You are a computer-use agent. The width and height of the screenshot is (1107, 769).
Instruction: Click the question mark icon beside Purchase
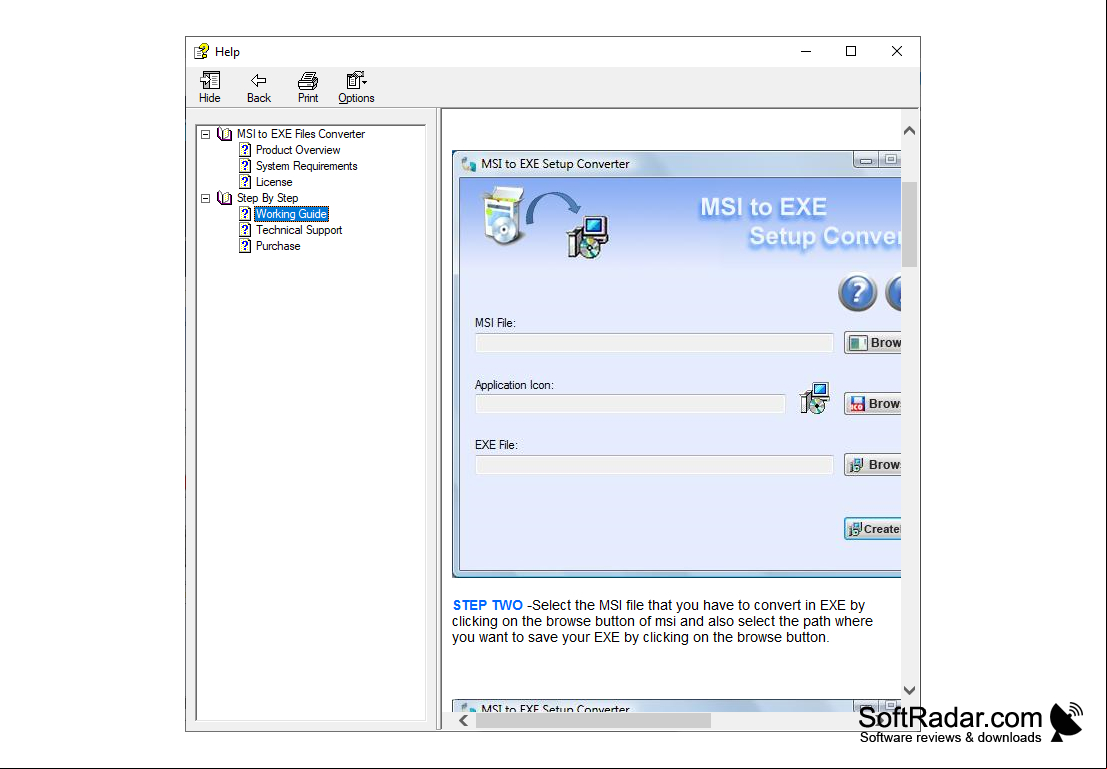(245, 246)
